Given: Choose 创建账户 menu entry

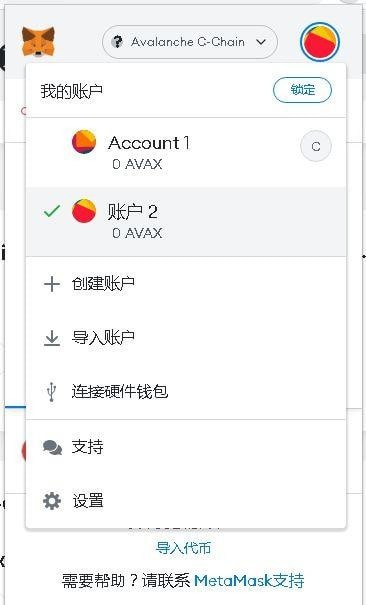Looking at the screenshot, I should pos(186,284).
